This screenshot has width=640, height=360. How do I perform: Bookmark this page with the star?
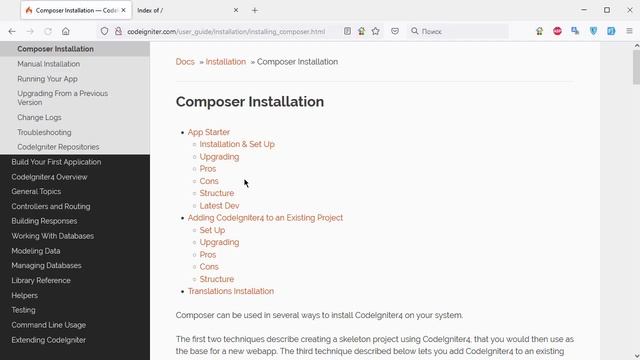coord(376,31)
